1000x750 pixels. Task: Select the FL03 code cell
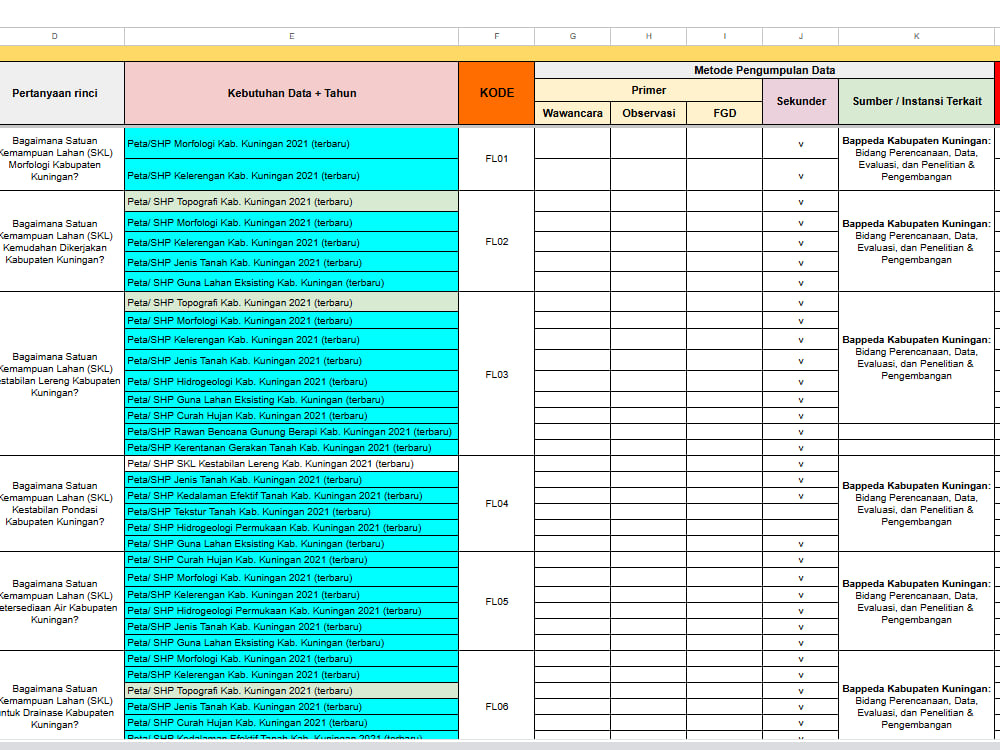click(496, 374)
